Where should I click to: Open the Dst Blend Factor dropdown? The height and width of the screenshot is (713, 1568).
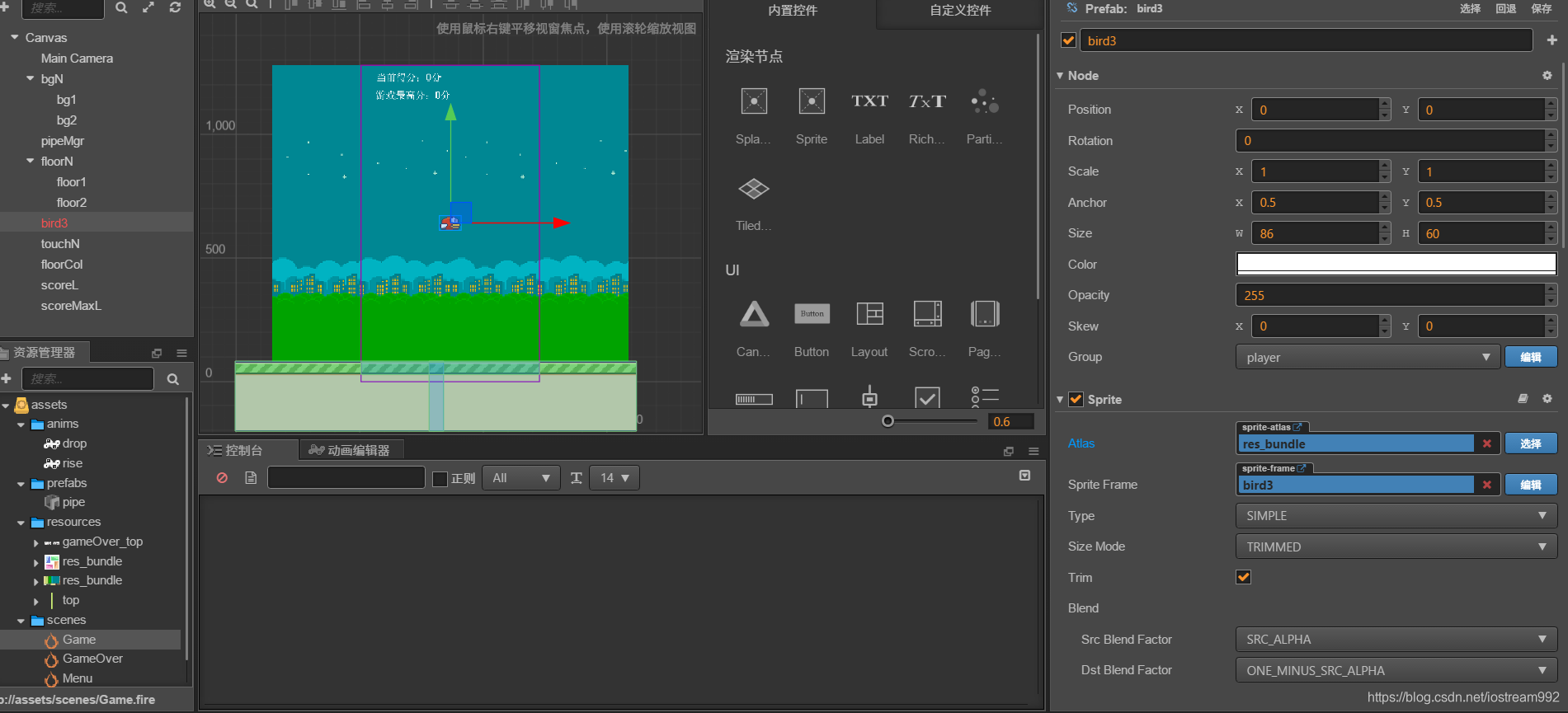(1396, 670)
